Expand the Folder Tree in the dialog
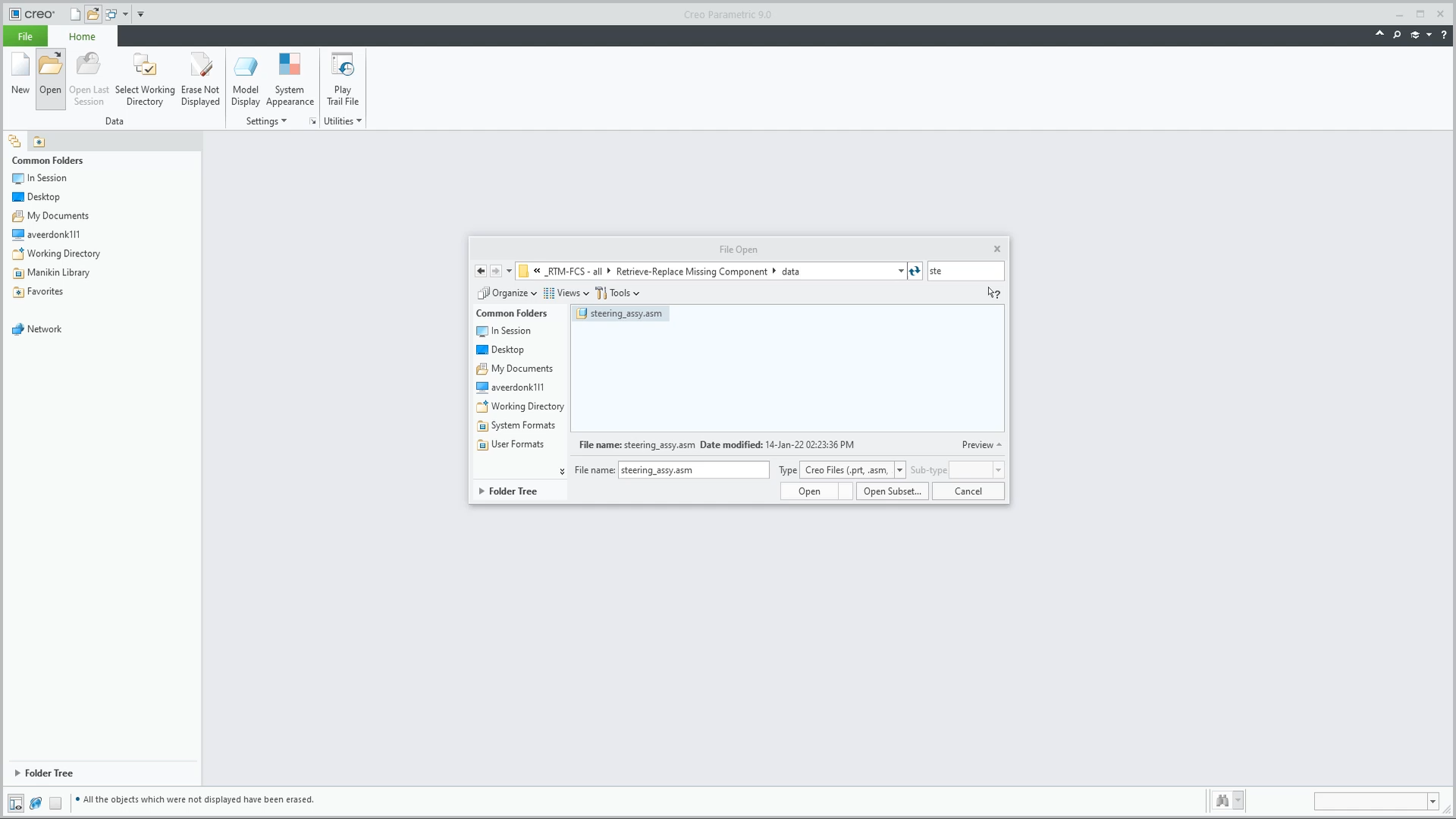This screenshot has height=819, width=1456. pyautogui.click(x=512, y=491)
